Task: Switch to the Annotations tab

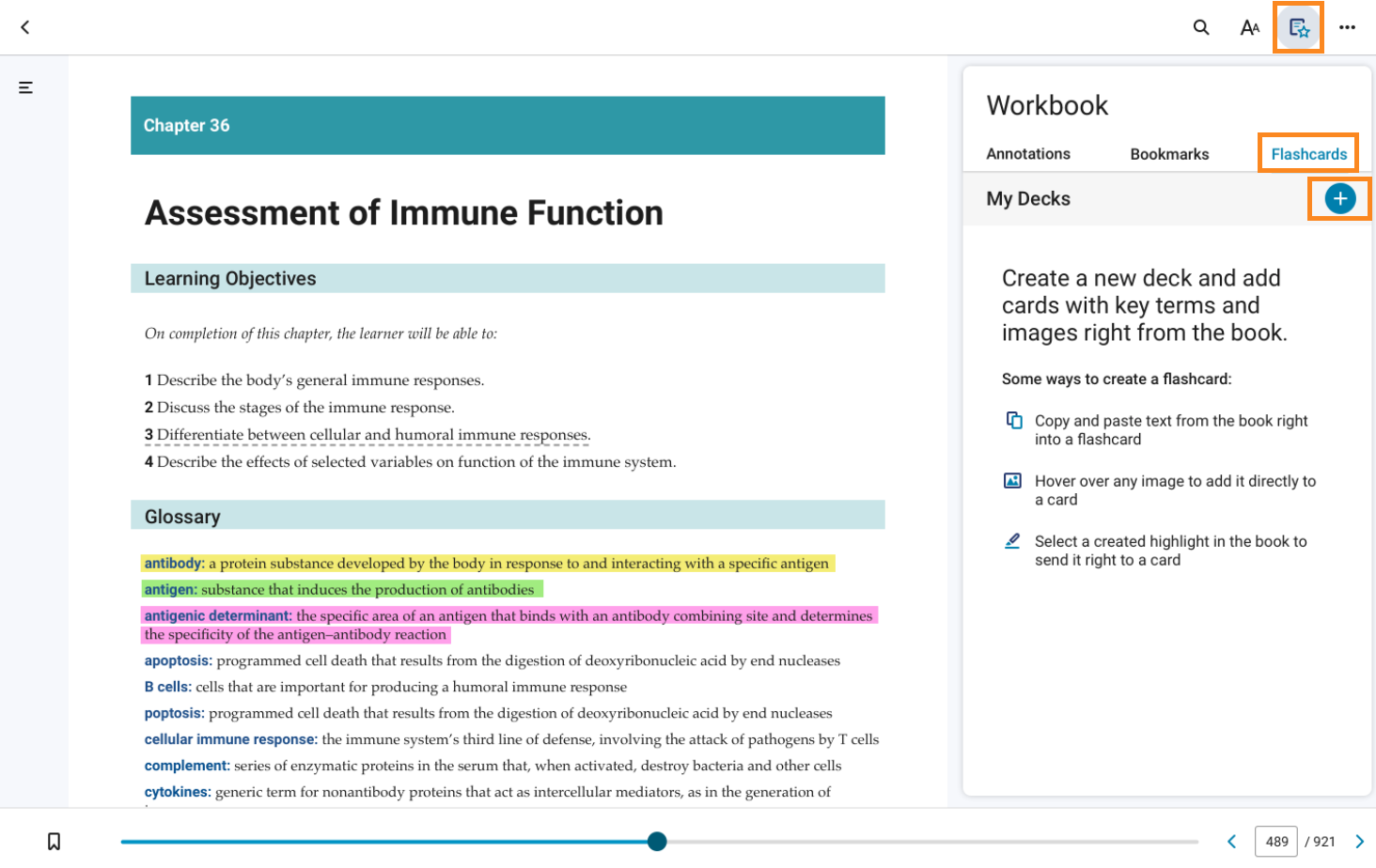Action: (1029, 154)
